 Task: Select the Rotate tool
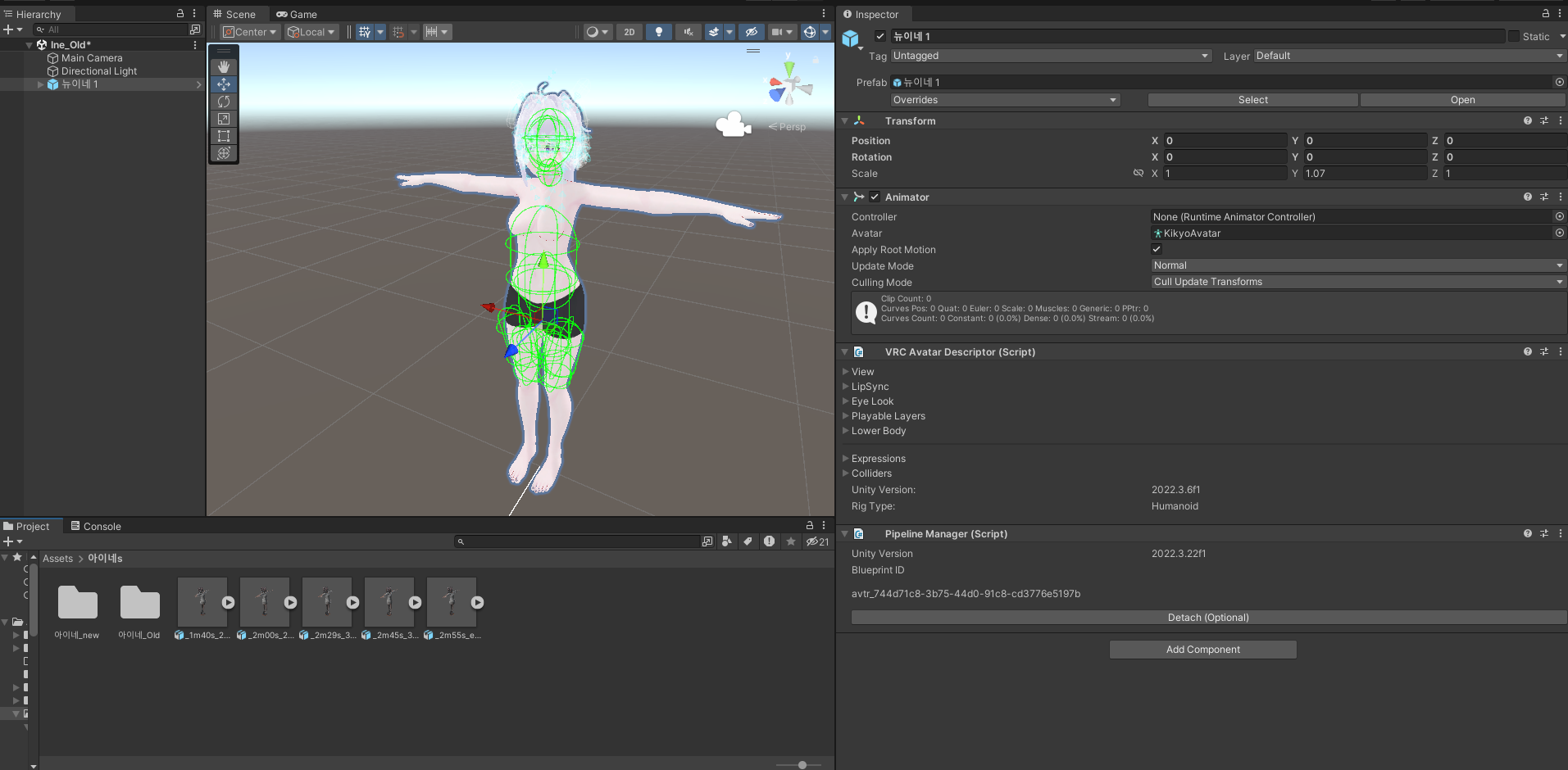coord(224,102)
